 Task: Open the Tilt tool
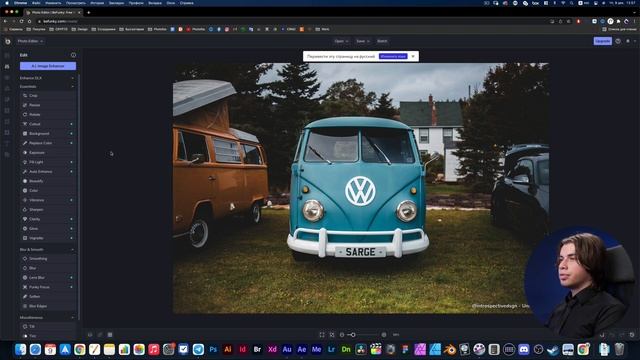tap(48, 327)
